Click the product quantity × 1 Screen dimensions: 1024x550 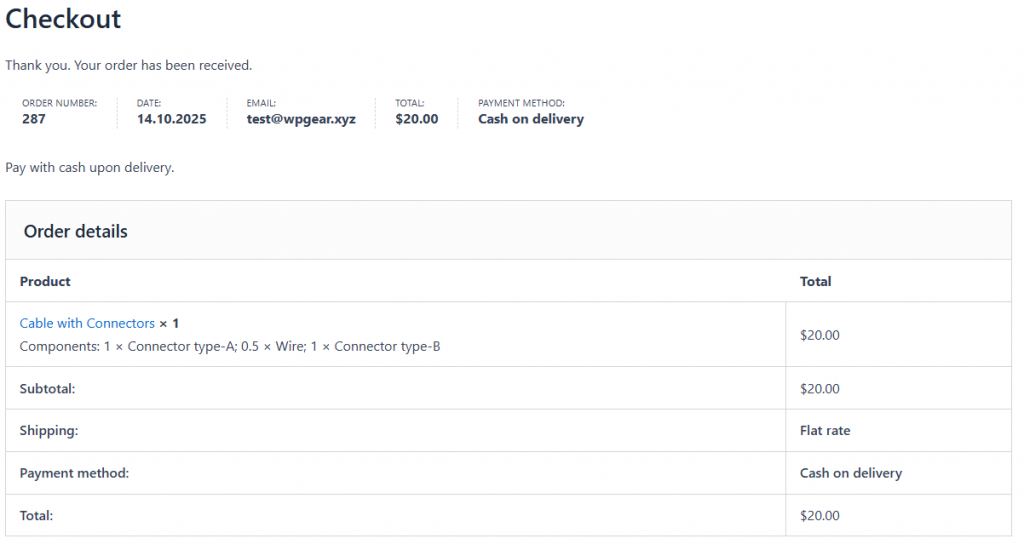pyautogui.click(x=169, y=323)
